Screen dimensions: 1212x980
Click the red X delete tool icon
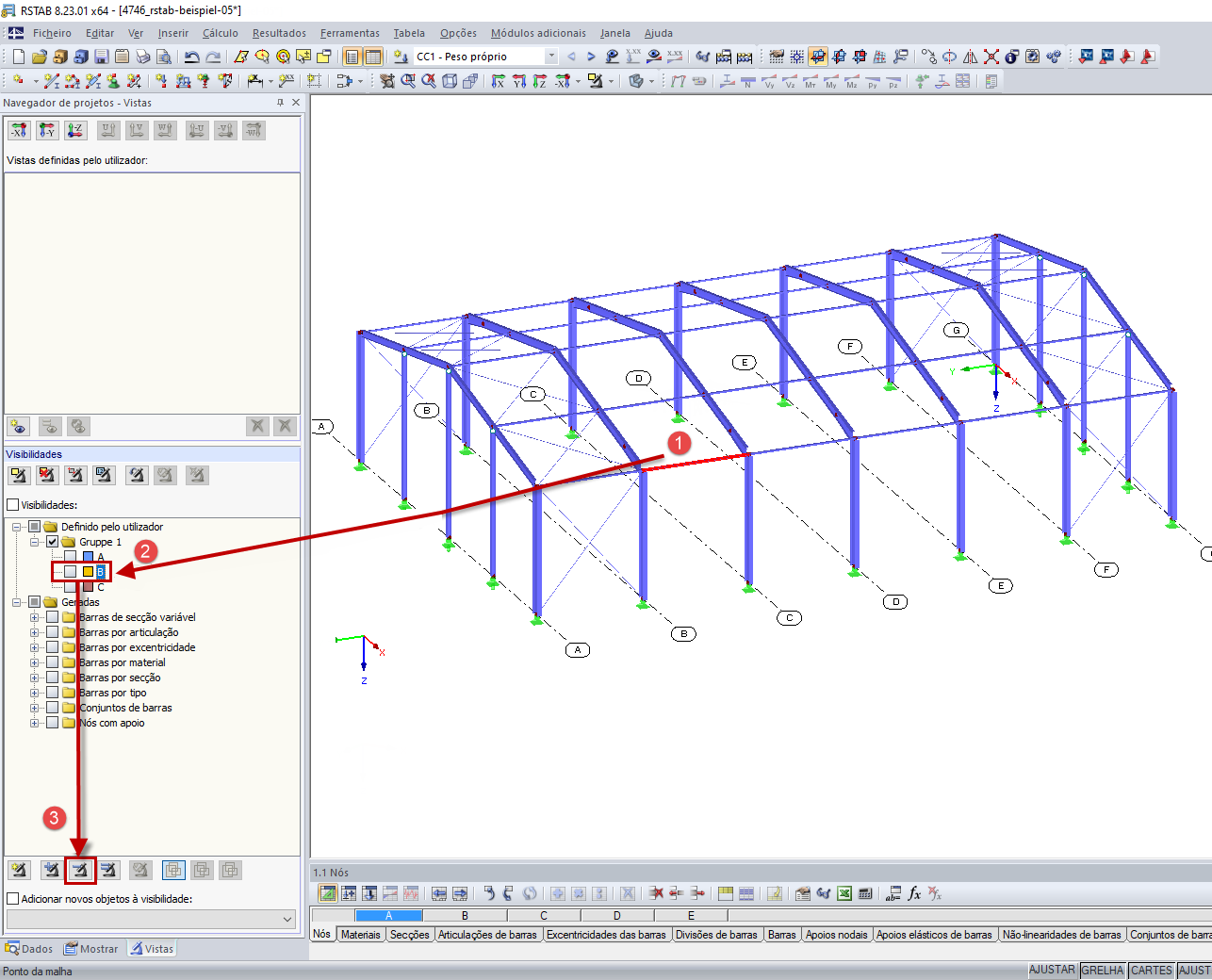click(991, 57)
